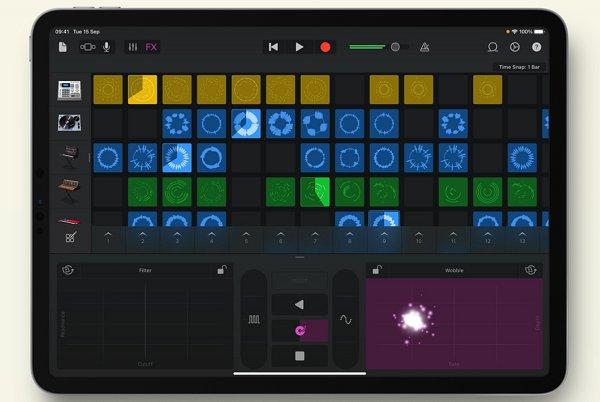Viewport: 600px width, 402px height.
Task: Select the fourth row wooden keyboard track header
Action: click(69, 190)
